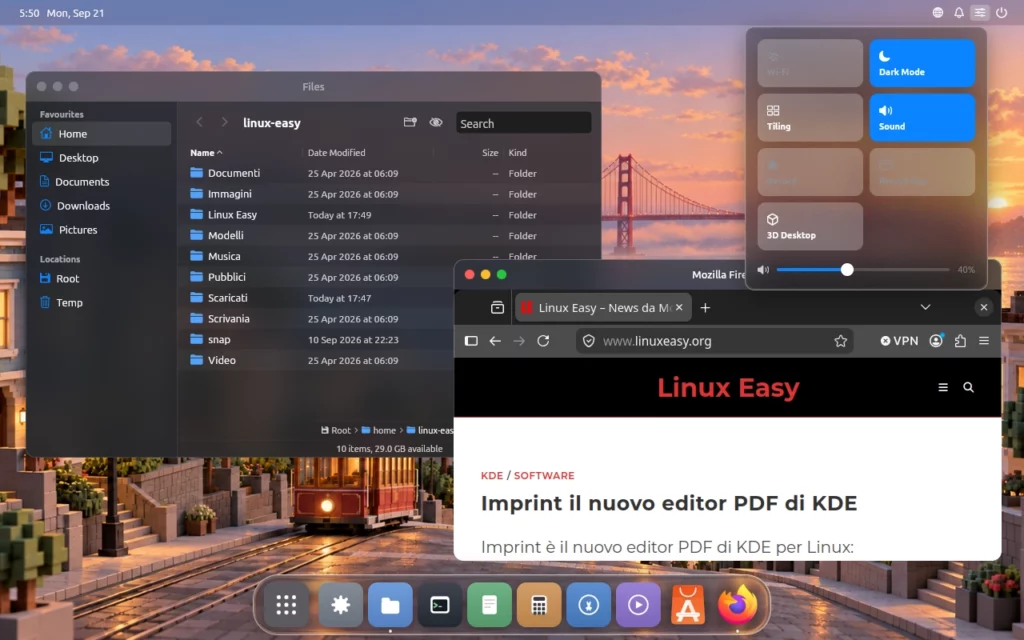Toggle hidden files eye icon in Files
Image resolution: width=1024 pixels, height=640 pixels.
436,122
